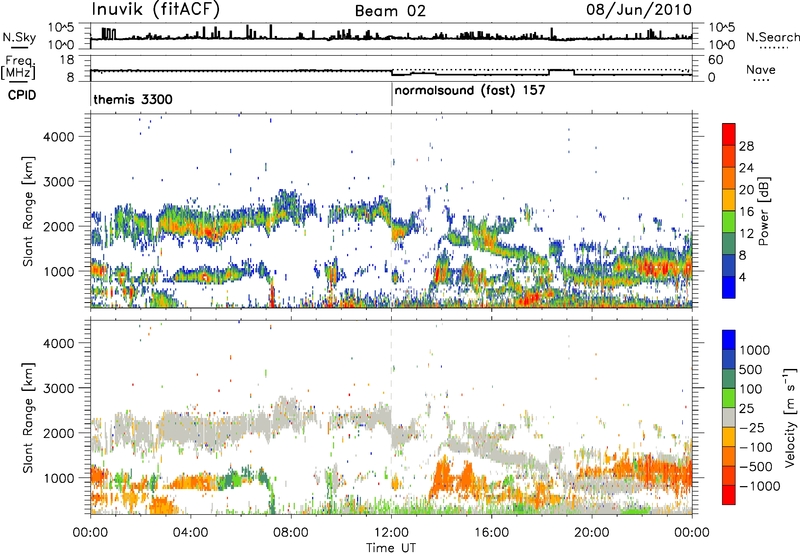Click the '08:00' time tick label

[291, 533]
